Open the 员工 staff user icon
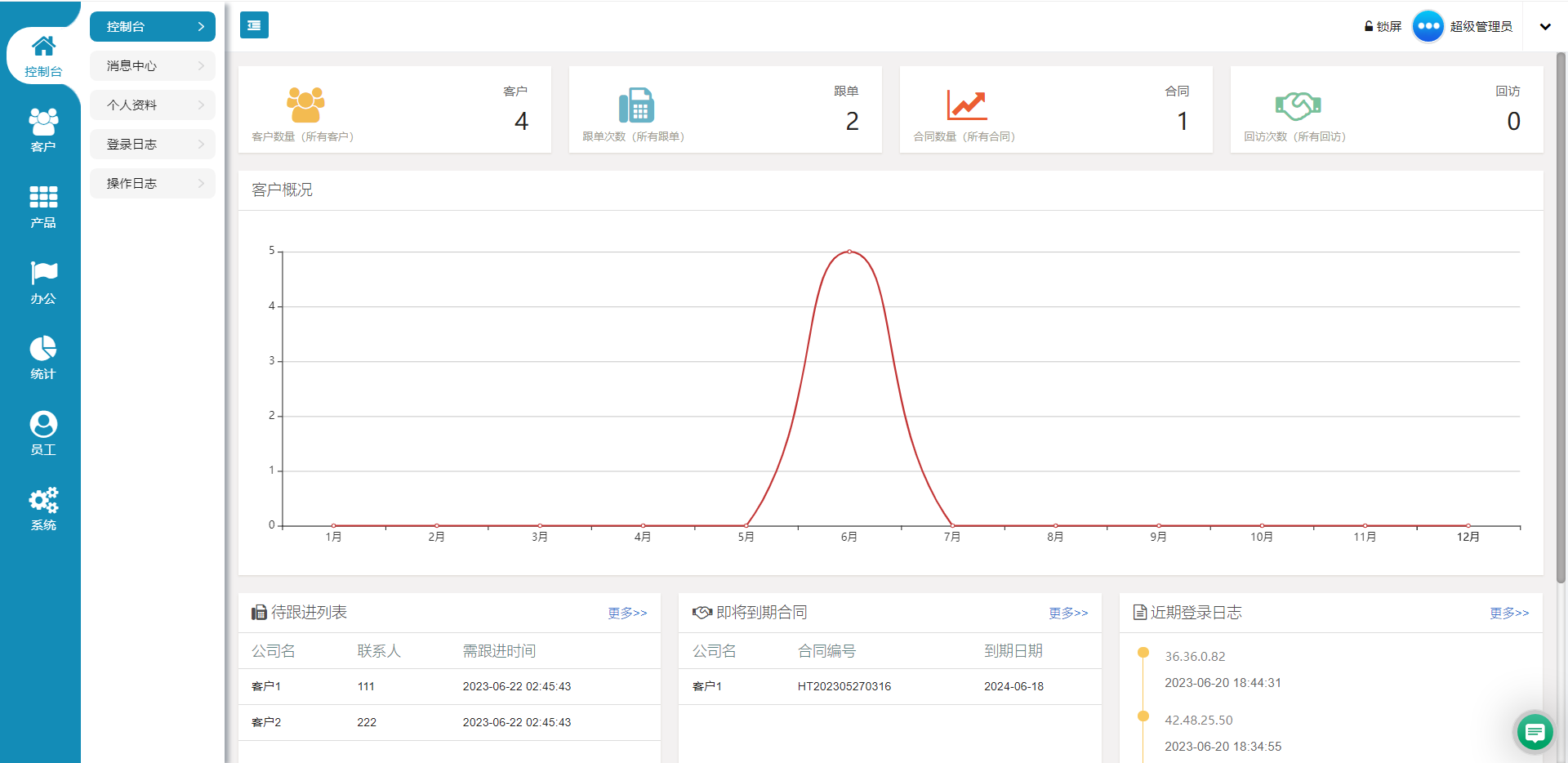1568x763 pixels. [x=43, y=424]
